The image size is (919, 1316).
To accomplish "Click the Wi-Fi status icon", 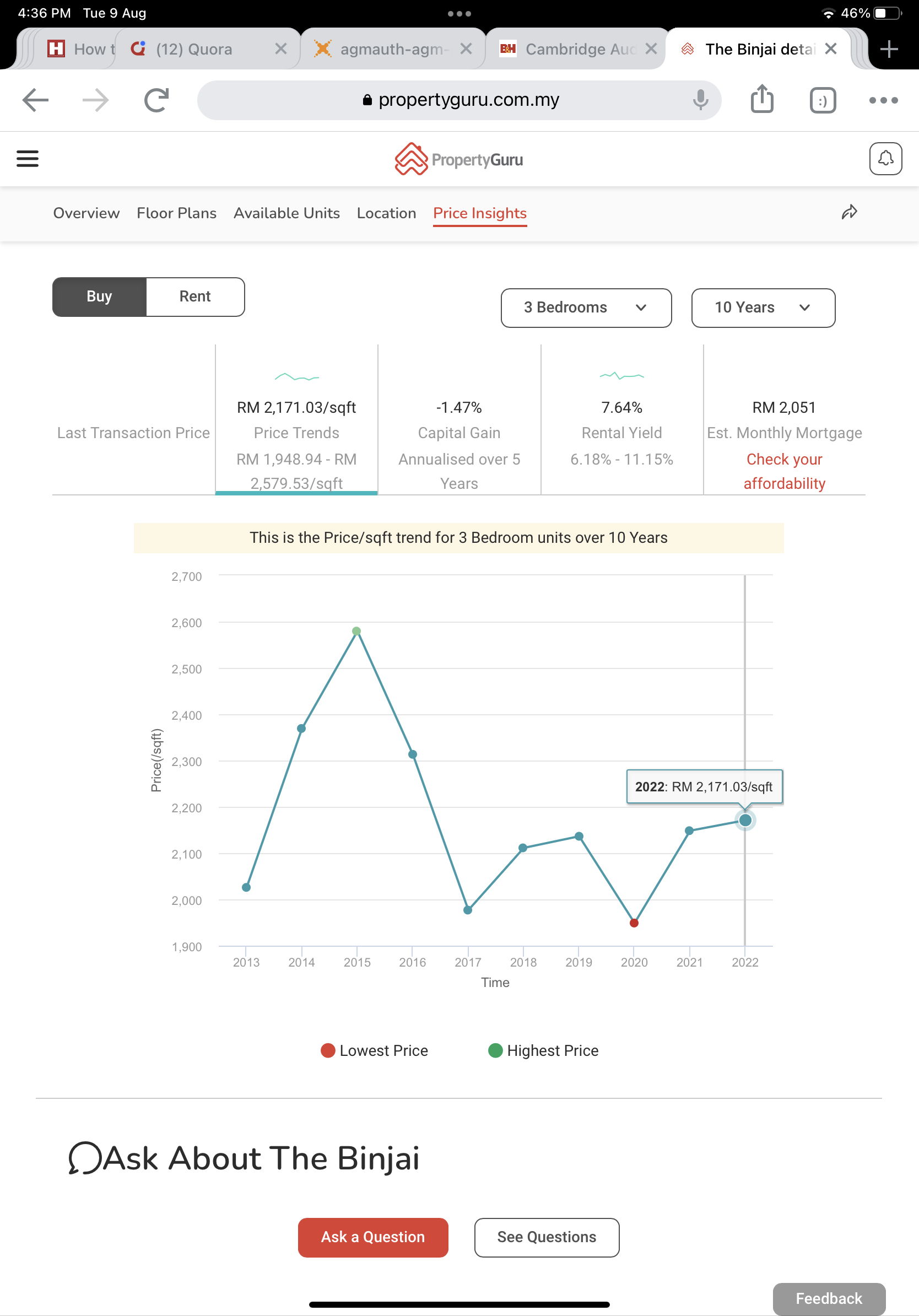I will click(x=828, y=13).
